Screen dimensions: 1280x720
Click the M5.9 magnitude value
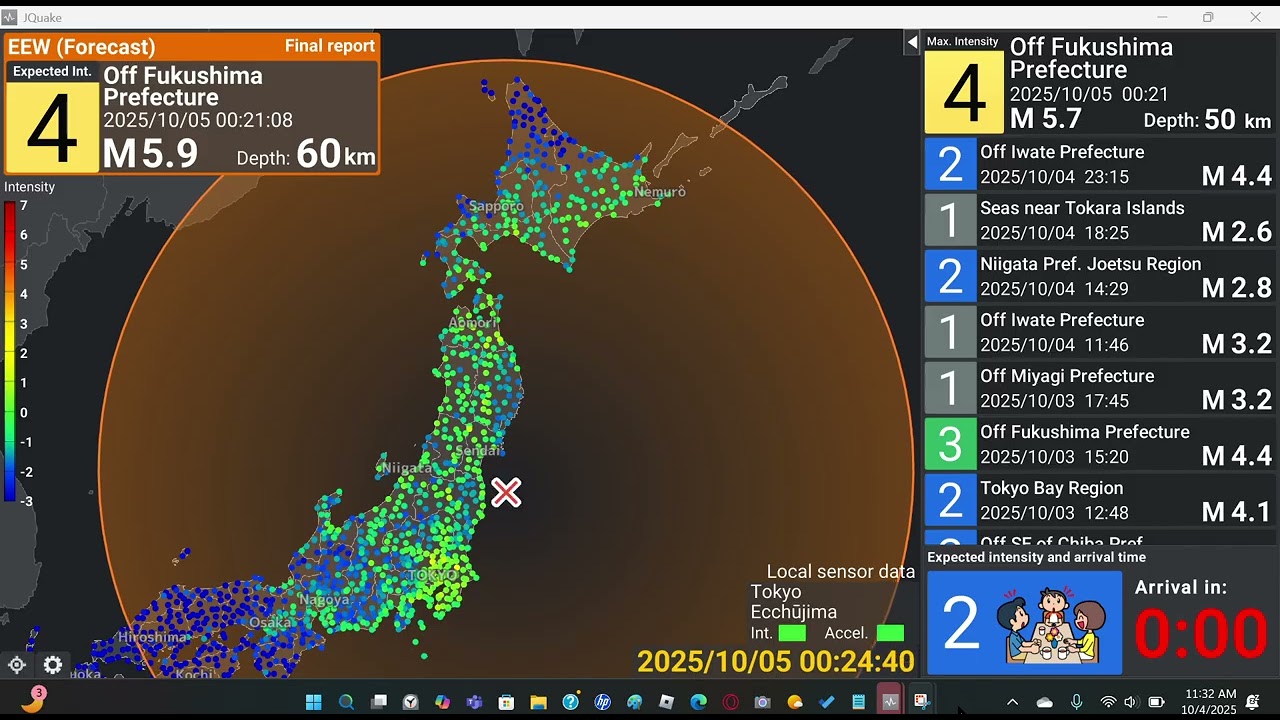click(x=150, y=154)
